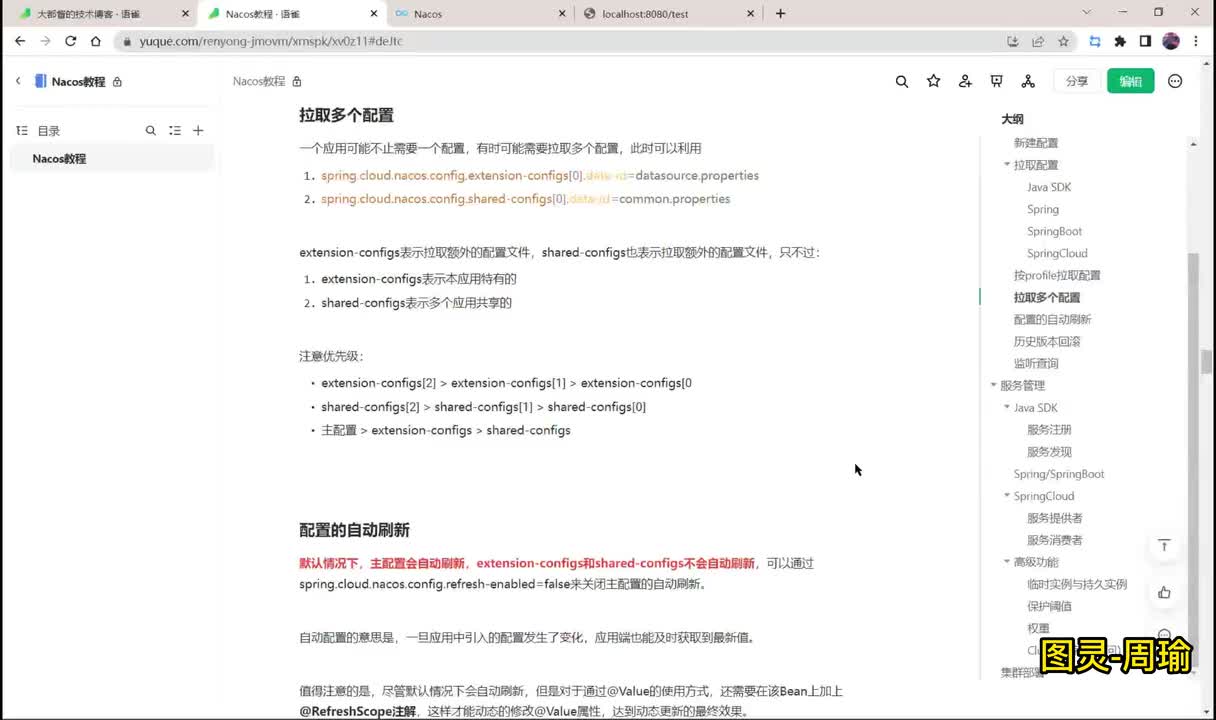Image resolution: width=1216 pixels, height=720 pixels.
Task: Go to 配置的自动刷新 in the outline
Action: [1052, 319]
